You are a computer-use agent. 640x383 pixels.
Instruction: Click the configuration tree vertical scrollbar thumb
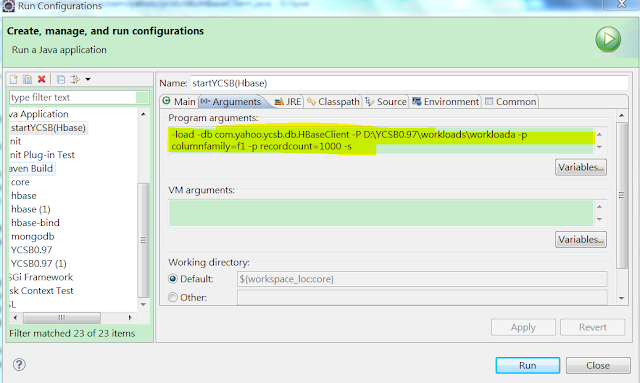click(x=143, y=240)
